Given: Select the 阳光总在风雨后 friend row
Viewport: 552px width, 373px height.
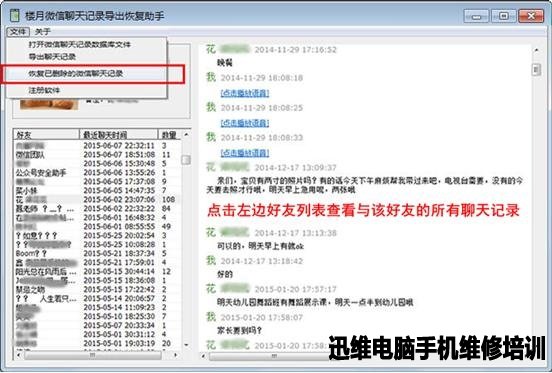Looking at the screenshot, I should point(97,272).
